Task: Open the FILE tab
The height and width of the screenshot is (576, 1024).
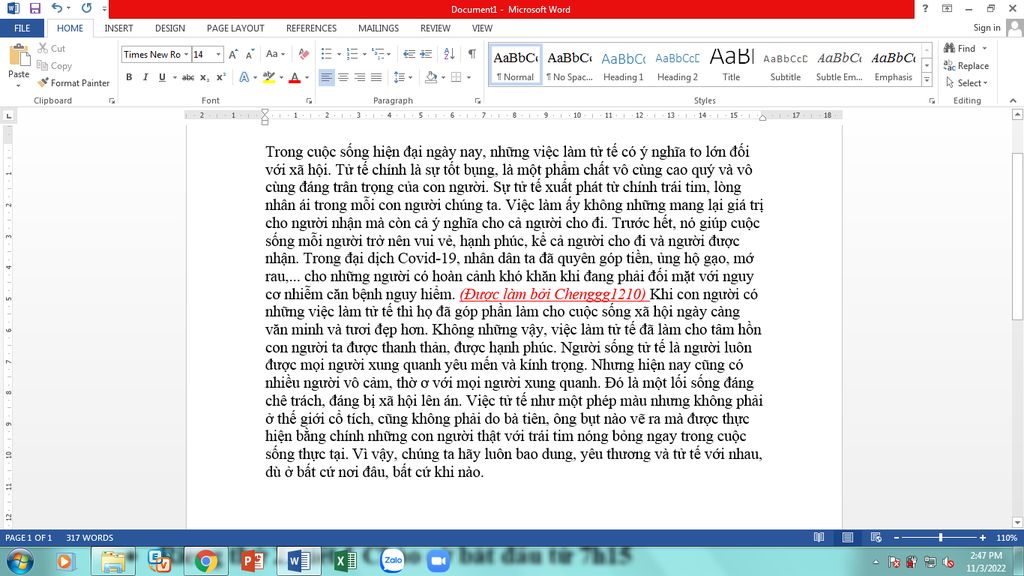Action: pos(22,28)
